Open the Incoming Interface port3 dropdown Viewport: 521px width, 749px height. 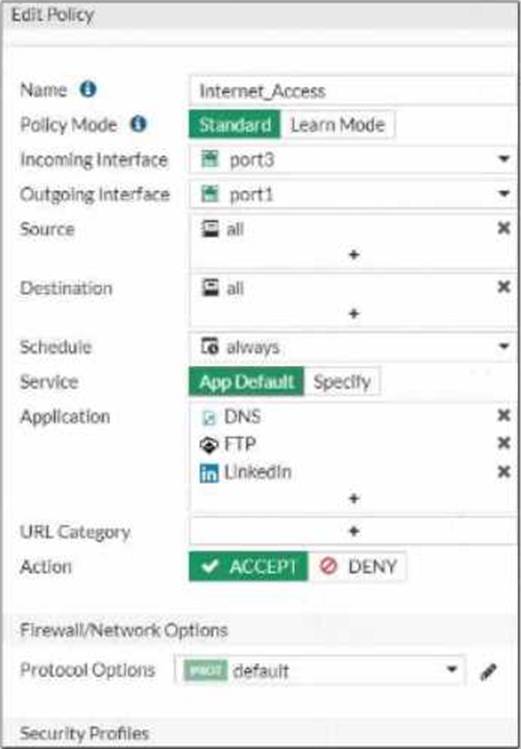click(x=352, y=160)
